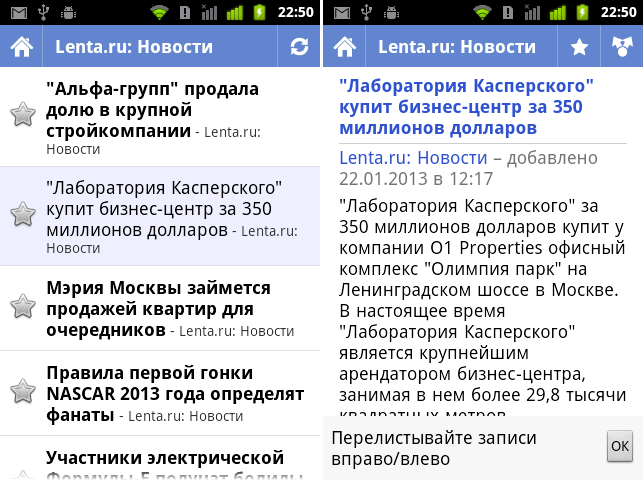Tap the "Lenta.ru: Новости" title above the news list
The image size is (643, 480).
(134, 47)
